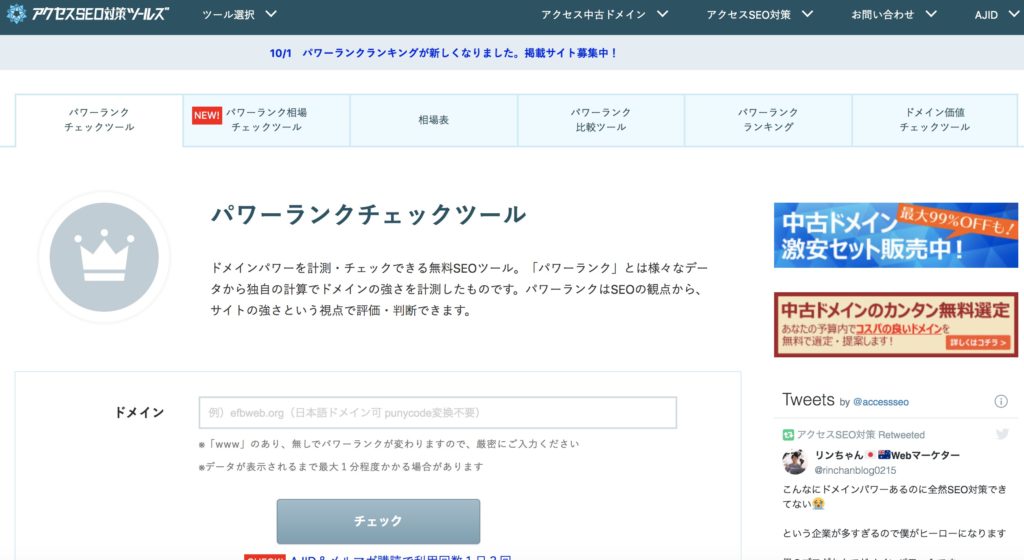Select the パワーランク チェックツール tab
This screenshot has height=560, width=1024.
click(x=99, y=120)
